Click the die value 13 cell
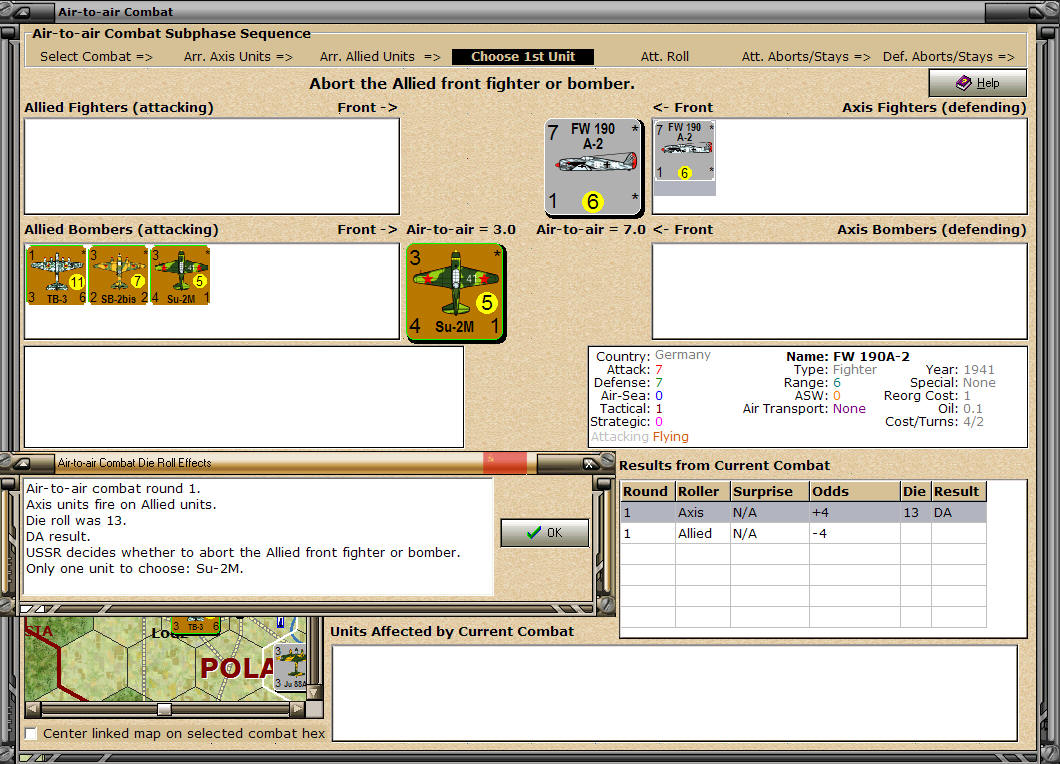Screen dimensions: 1060x764 tap(915, 512)
